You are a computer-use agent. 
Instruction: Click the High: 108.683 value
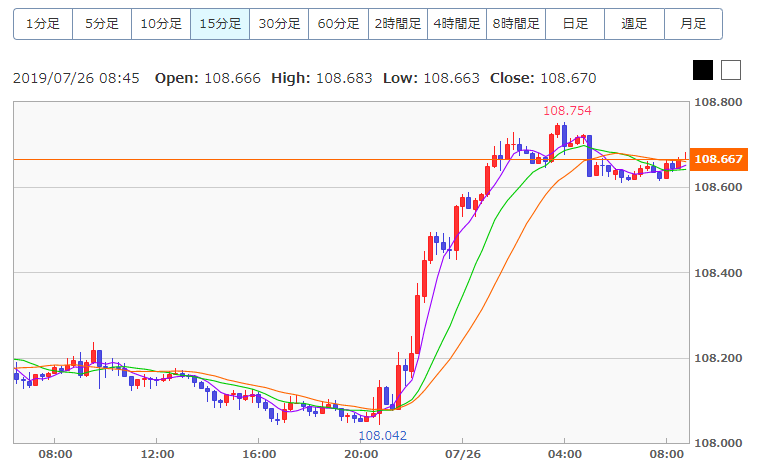click(x=322, y=78)
